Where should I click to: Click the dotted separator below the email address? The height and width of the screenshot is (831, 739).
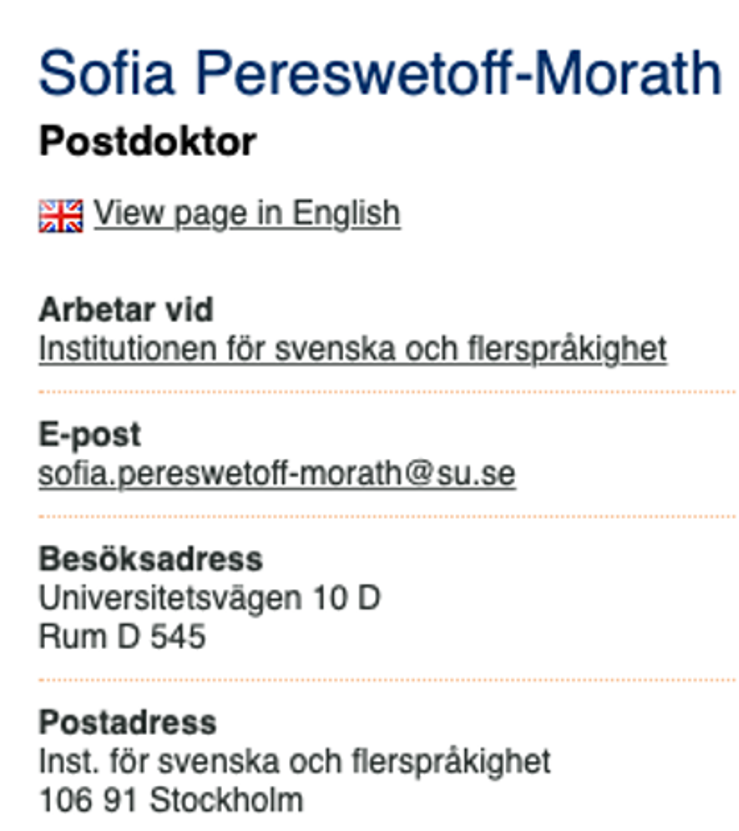pos(387,516)
